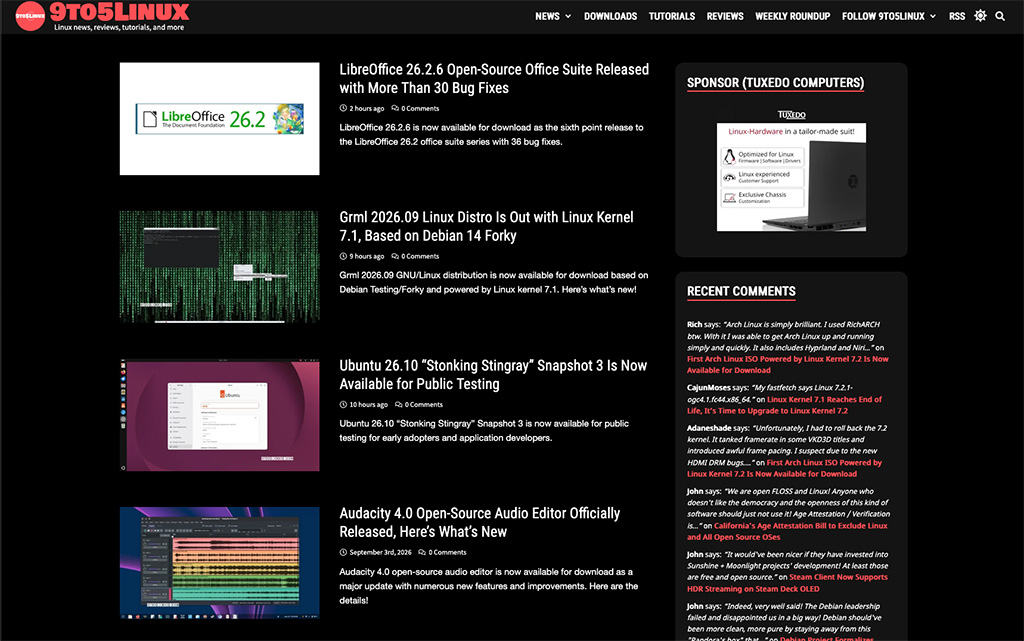Open the Grml 2026.09 article headline
The width and height of the screenshot is (1024, 641).
point(486,227)
